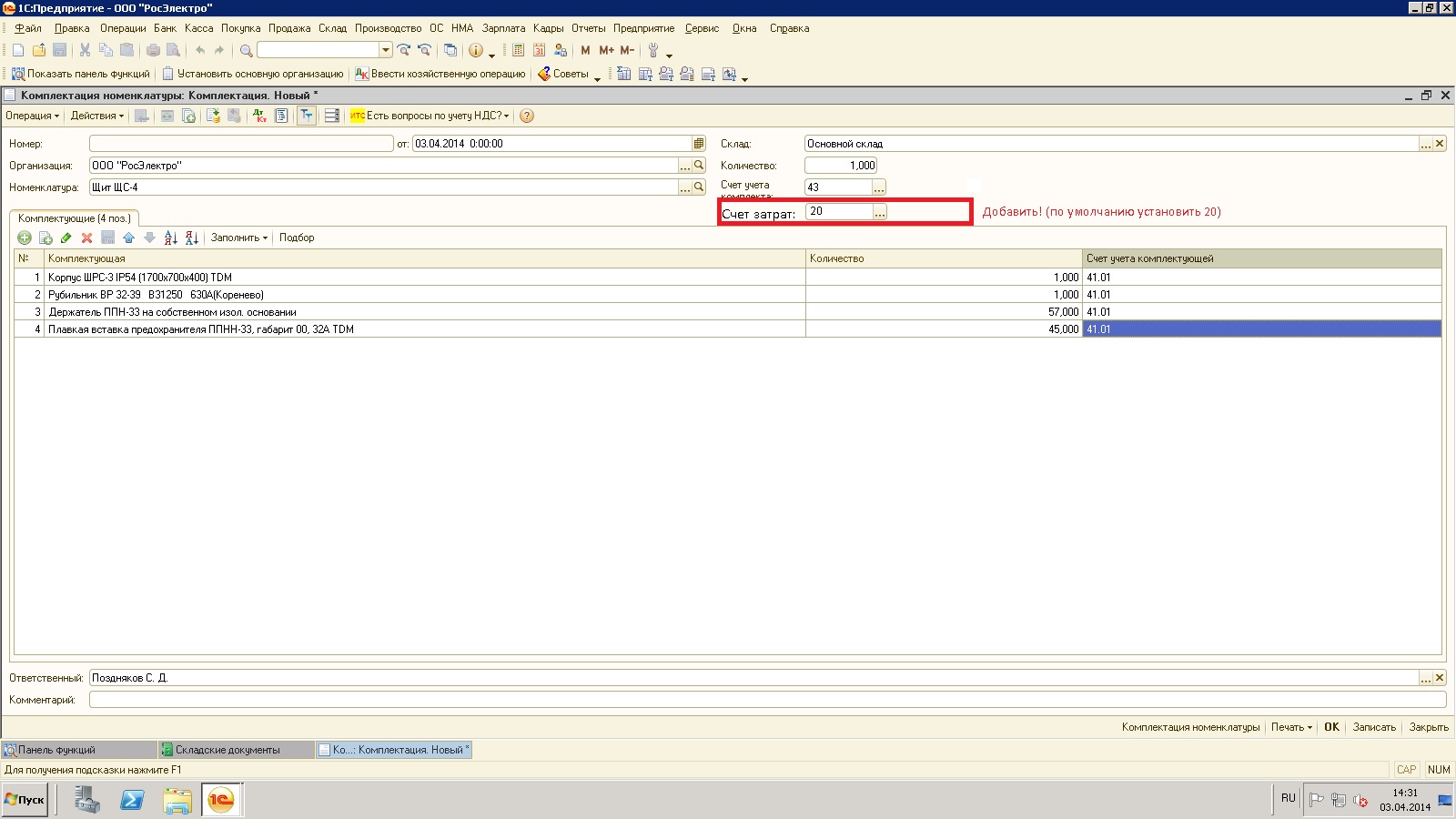Viewport: 1456px width, 819px height.
Task: Edit the current row with pencil icon
Action: [66, 238]
